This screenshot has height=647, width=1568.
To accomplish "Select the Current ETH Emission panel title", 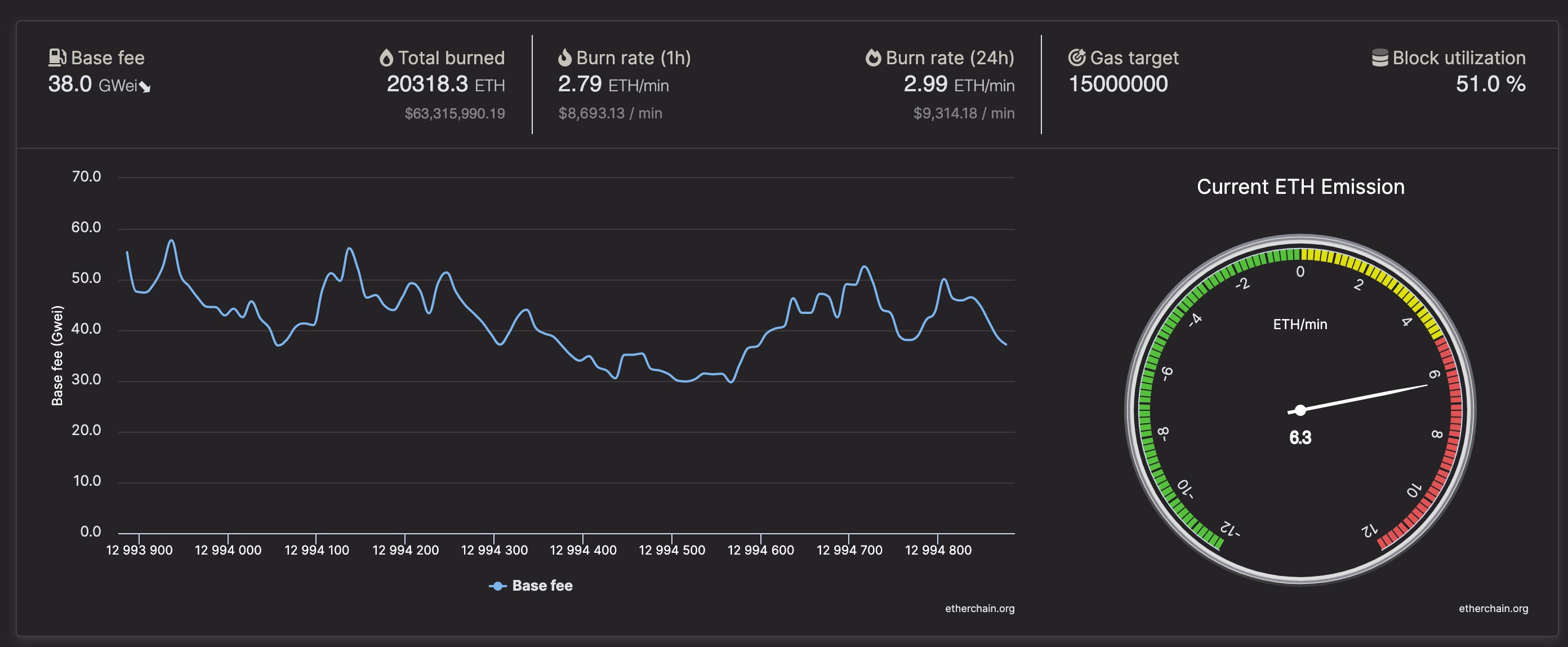I will pyautogui.click(x=1301, y=187).
